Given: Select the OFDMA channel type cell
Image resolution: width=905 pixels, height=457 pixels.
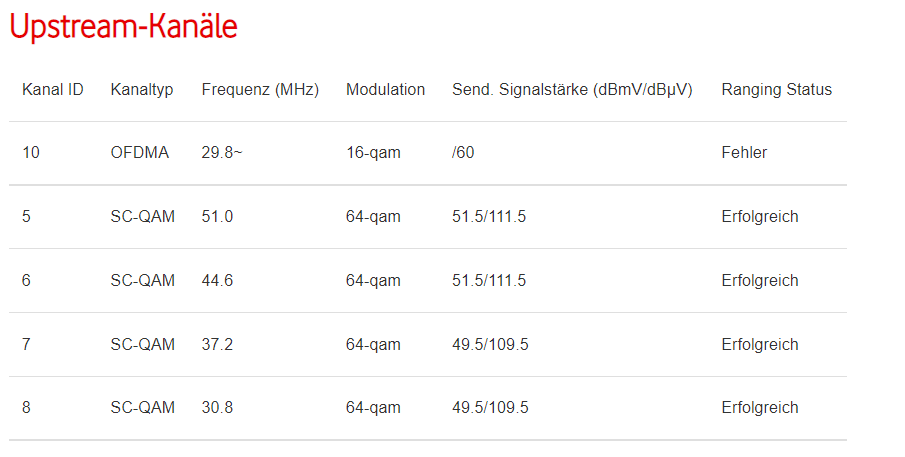Looking at the screenshot, I should point(140,153).
